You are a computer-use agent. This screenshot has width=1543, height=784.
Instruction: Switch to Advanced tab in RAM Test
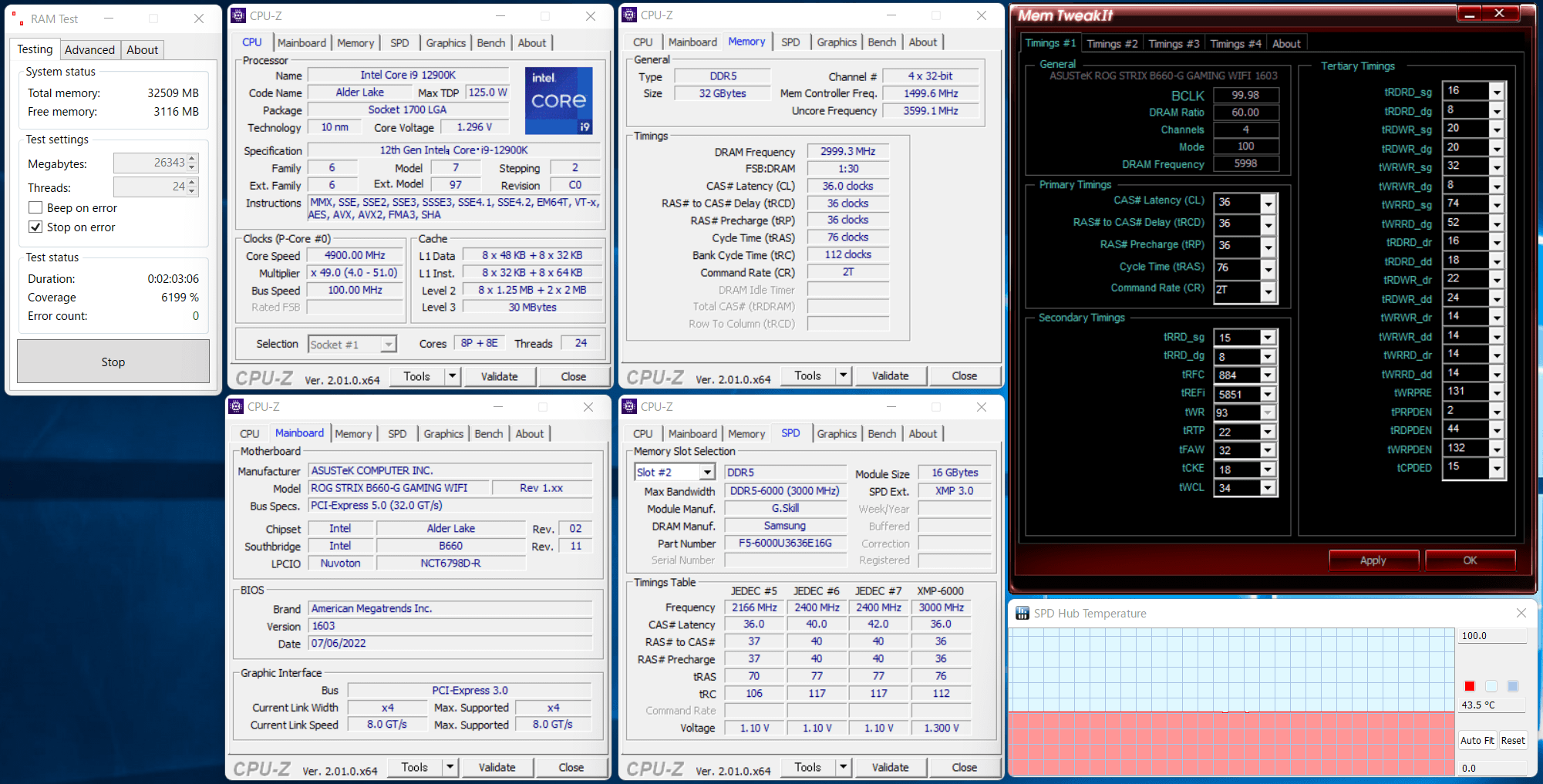coord(89,49)
